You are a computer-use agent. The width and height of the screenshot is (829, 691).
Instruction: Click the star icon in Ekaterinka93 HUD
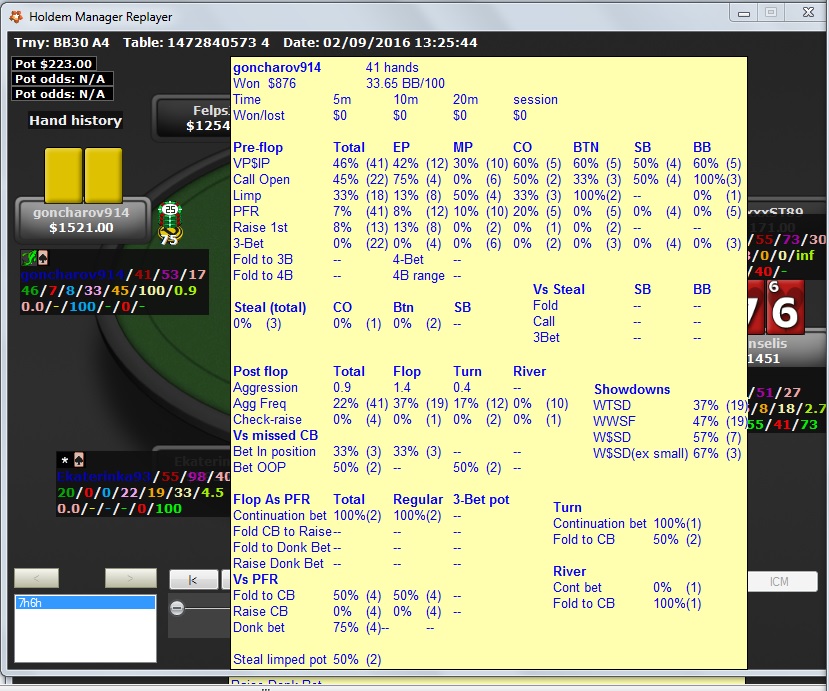(65, 460)
